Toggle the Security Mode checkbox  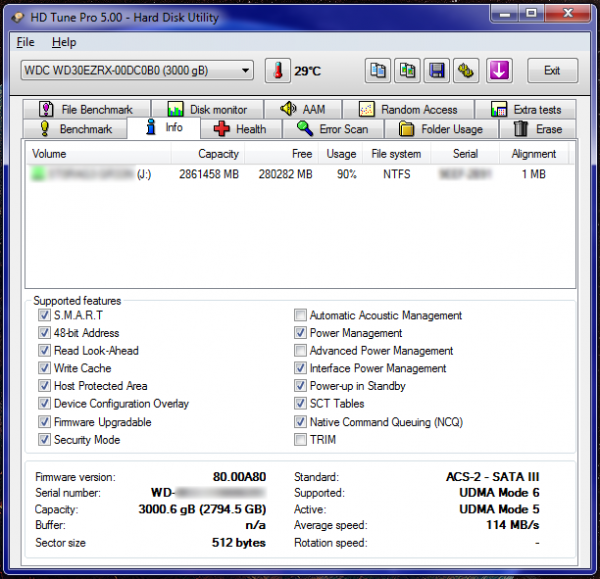coord(44,440)
